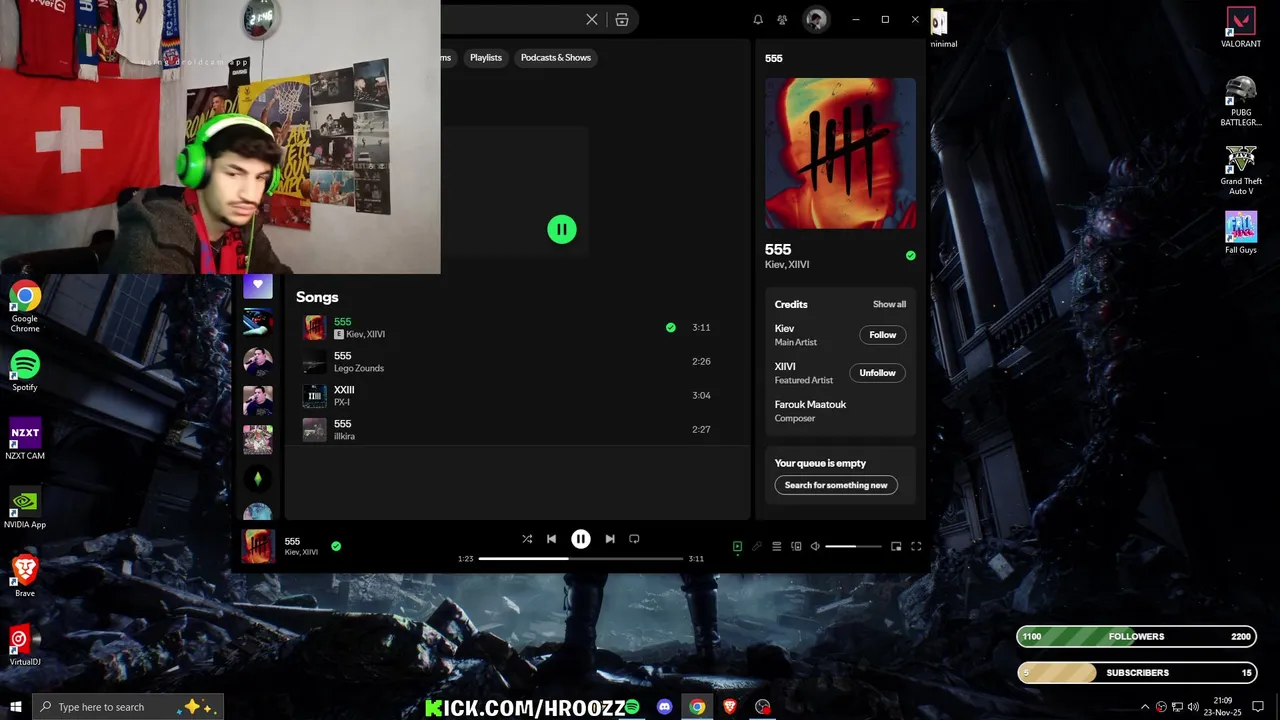Open NZXT CAM desktop shortcut
Viewport: 1280px width, 720px height.
pyautogui.click(x=25, y=439)
